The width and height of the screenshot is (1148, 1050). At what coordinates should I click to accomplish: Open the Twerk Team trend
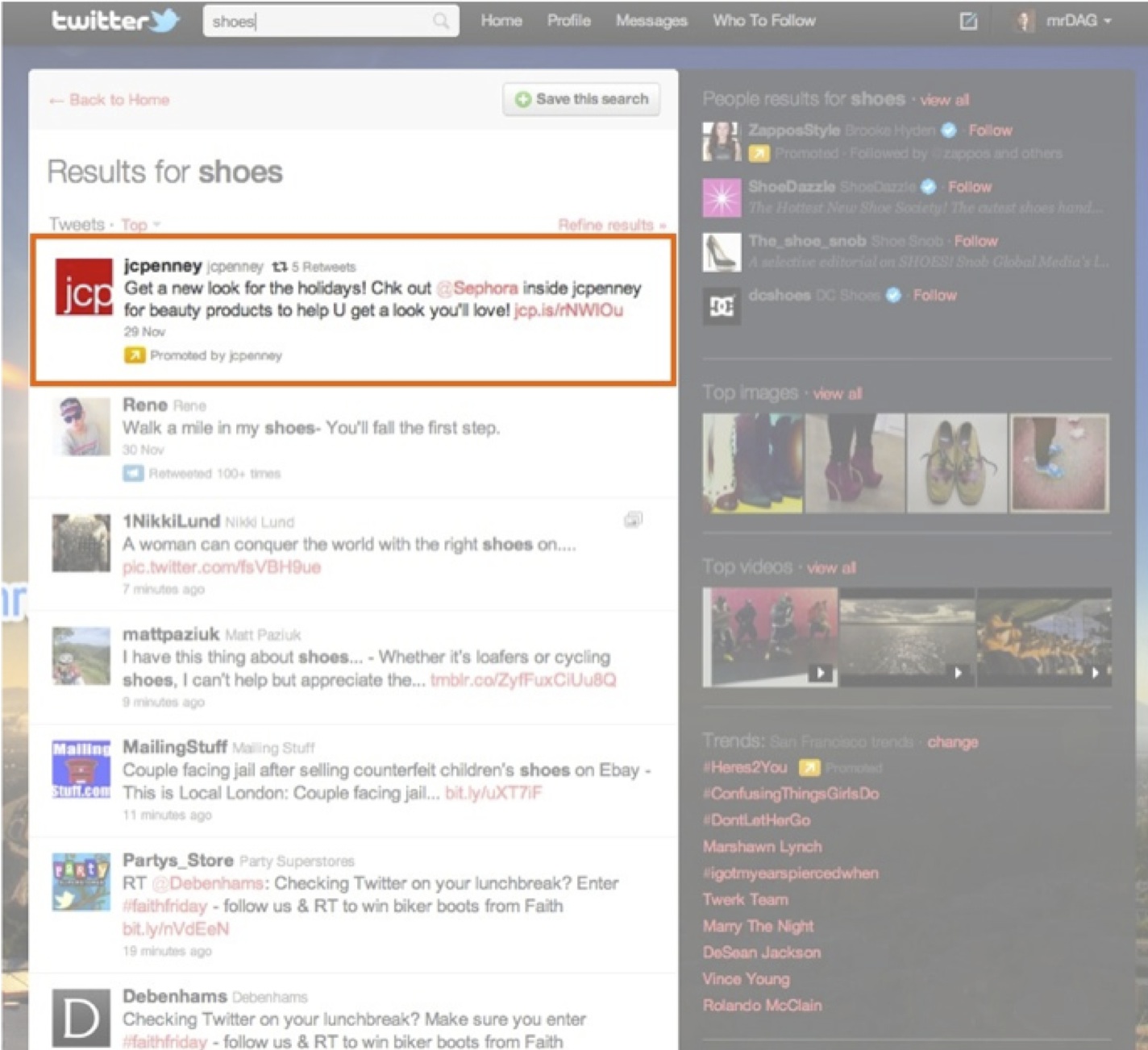(746, 899)
